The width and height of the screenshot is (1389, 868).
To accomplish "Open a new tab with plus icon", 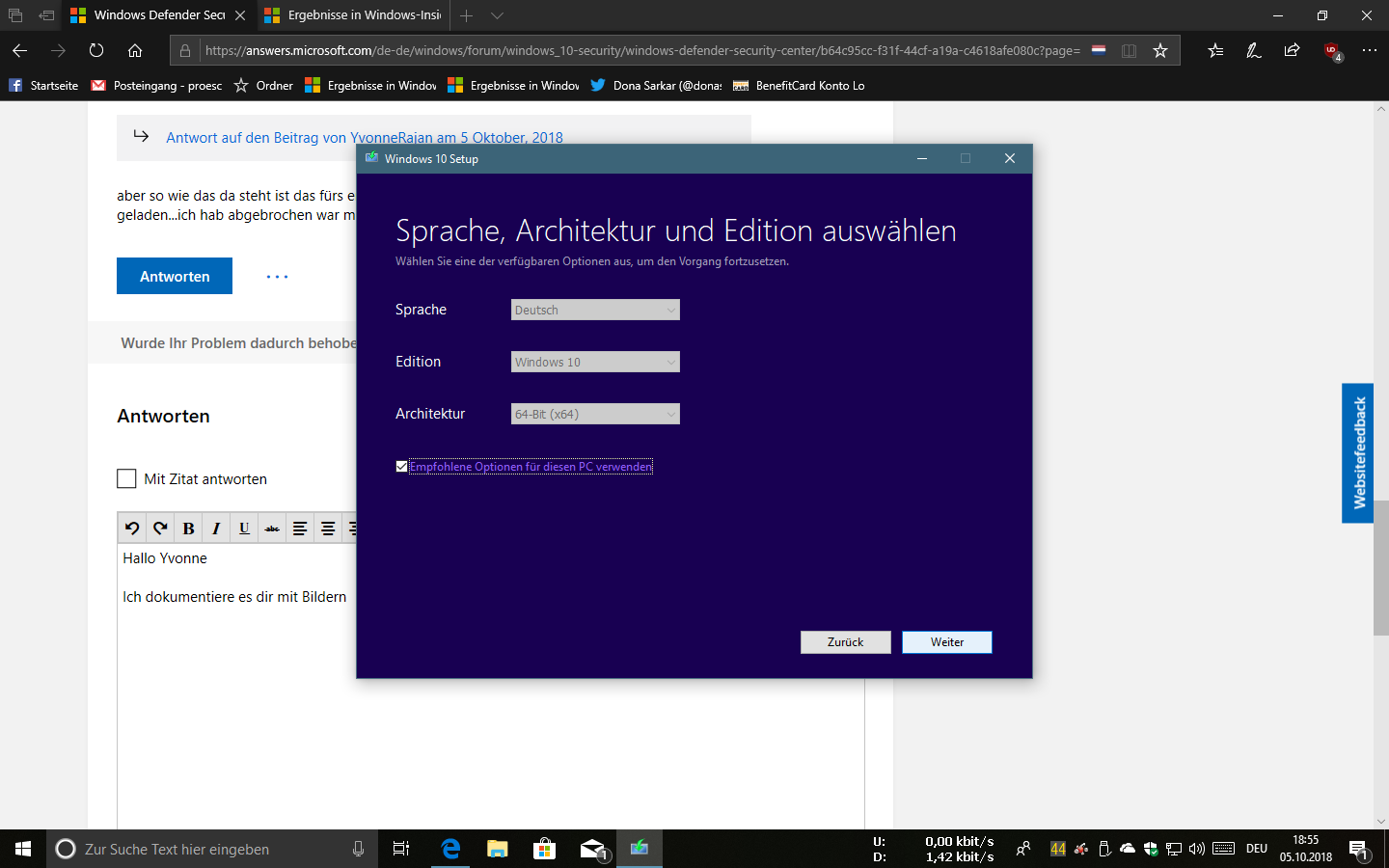I will [466, 15].
